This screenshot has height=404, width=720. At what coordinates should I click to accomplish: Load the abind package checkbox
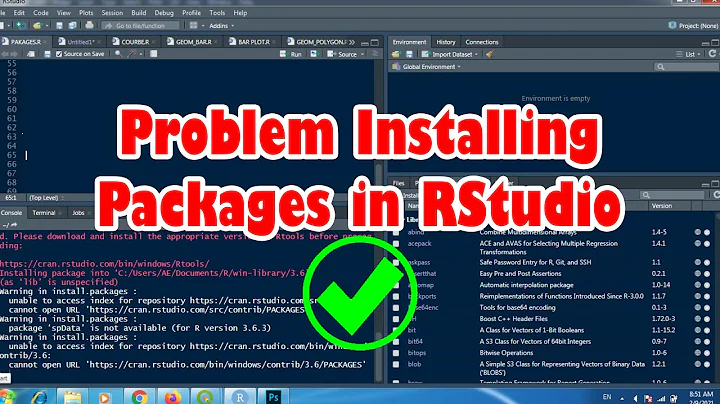click(396, 232)
